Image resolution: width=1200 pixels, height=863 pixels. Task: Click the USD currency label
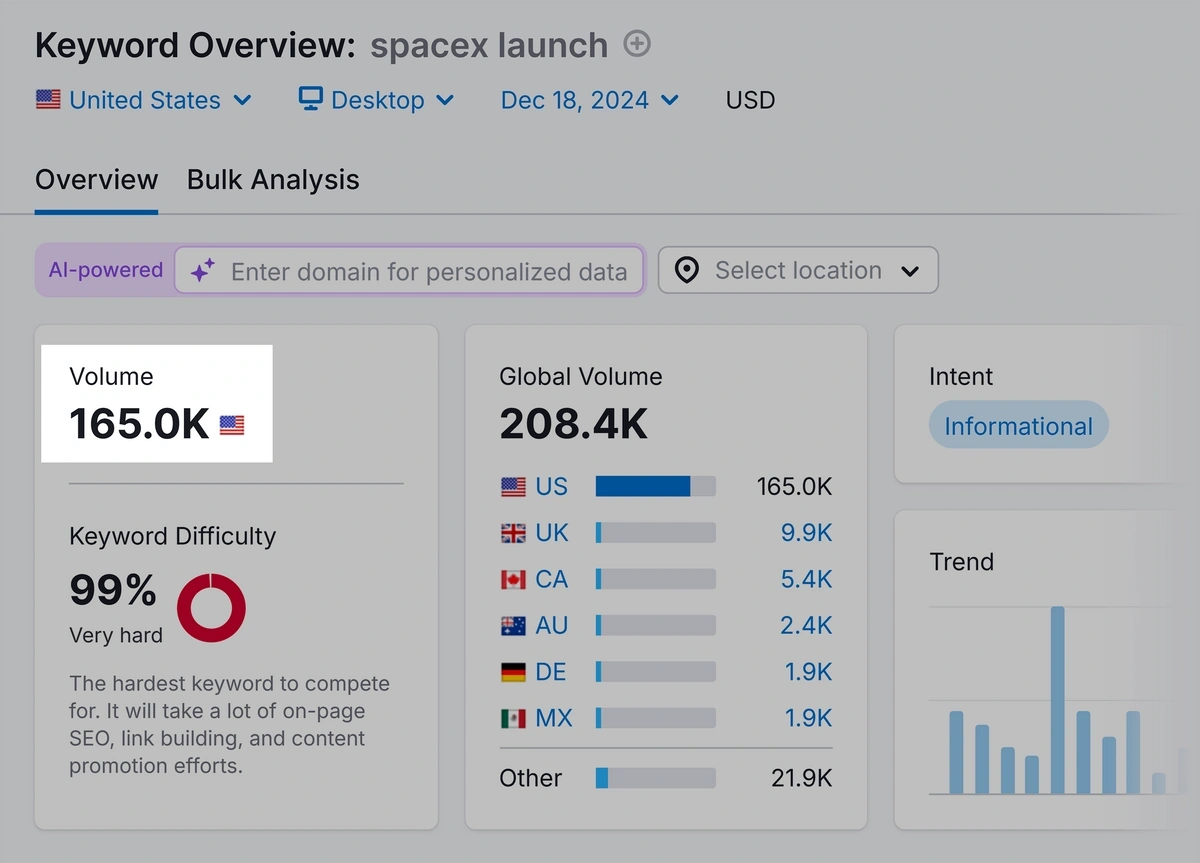click(x=750, y=100)
